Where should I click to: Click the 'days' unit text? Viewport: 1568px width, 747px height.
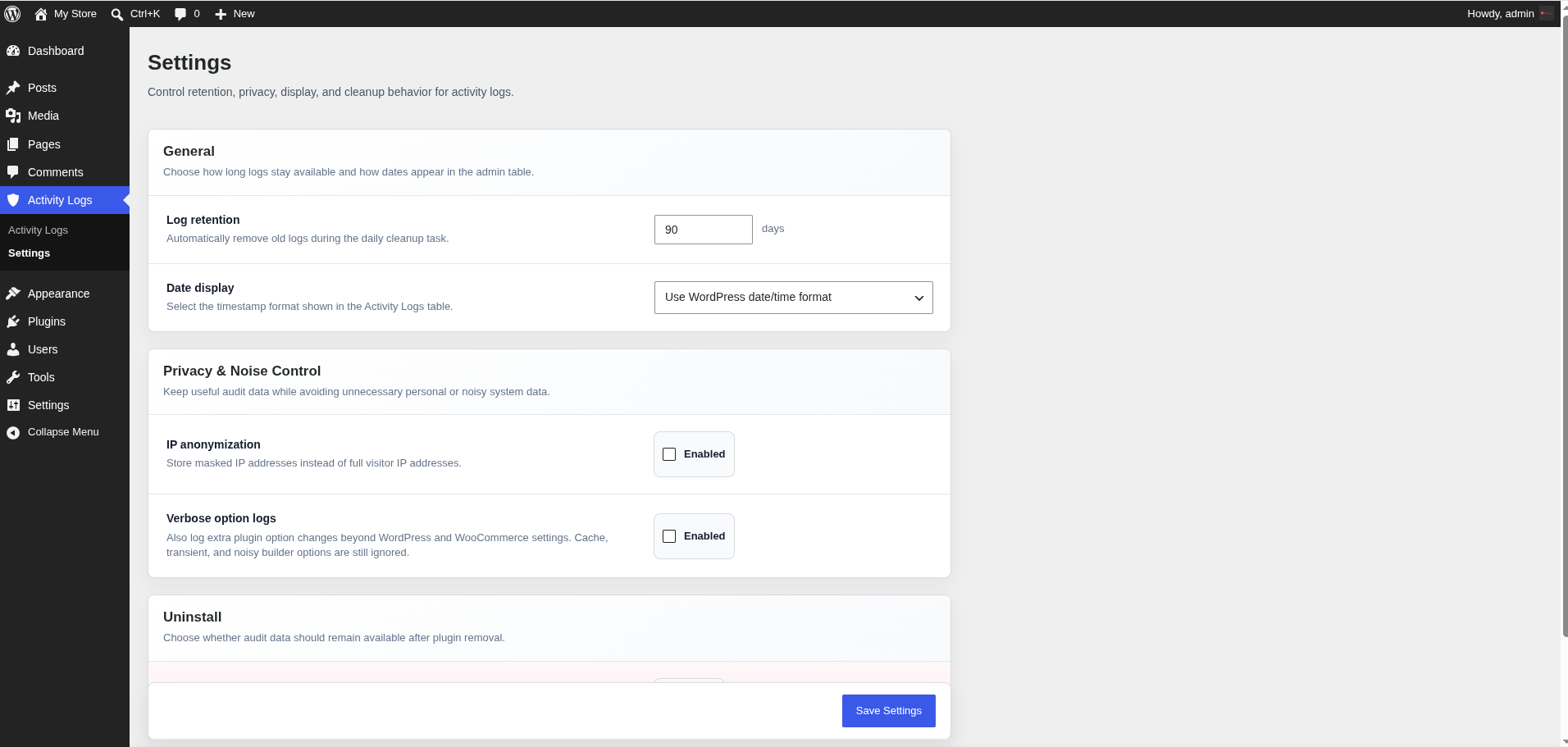[773, 229]
